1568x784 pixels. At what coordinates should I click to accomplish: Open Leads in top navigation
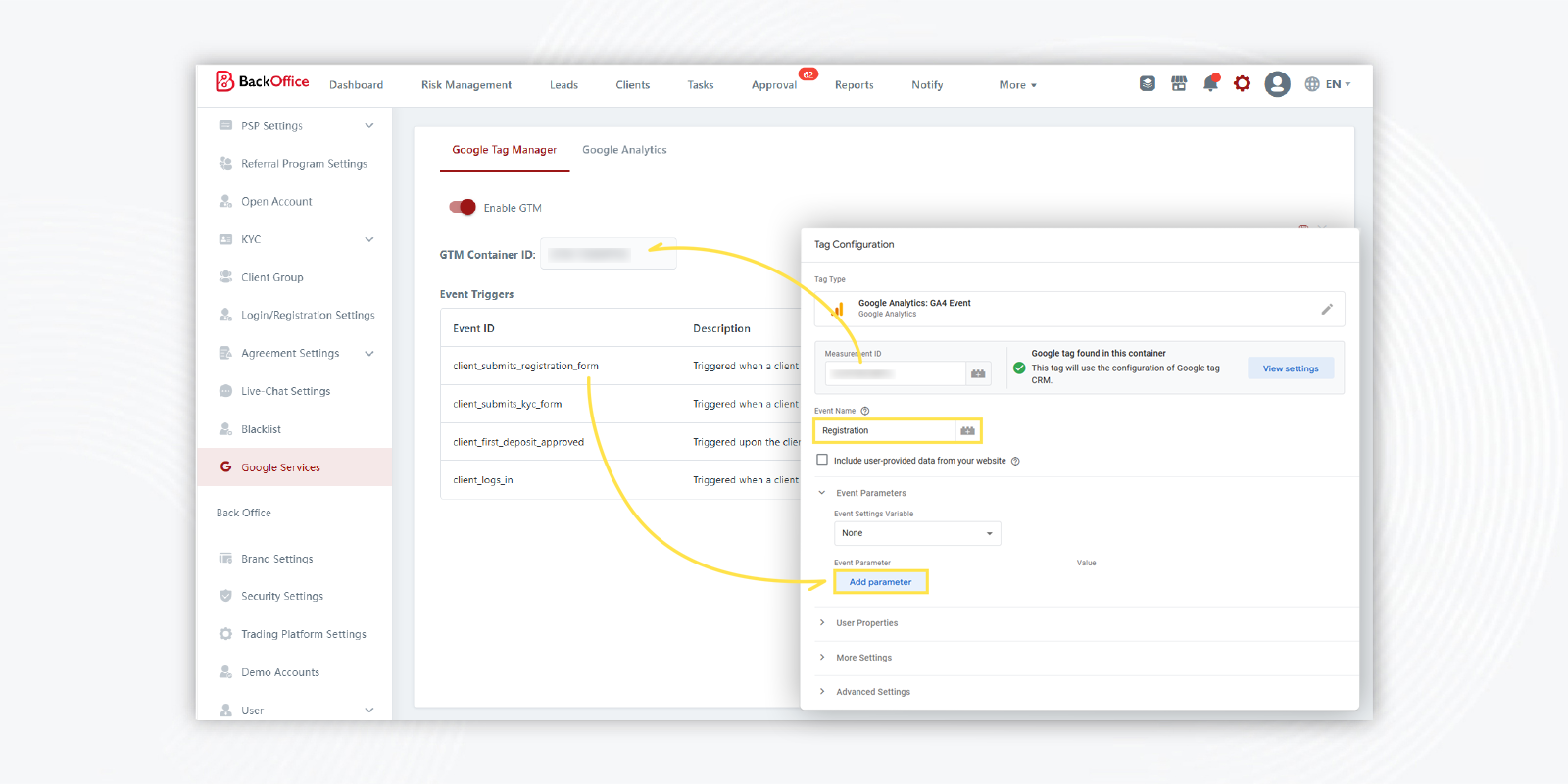coord(563,85)
